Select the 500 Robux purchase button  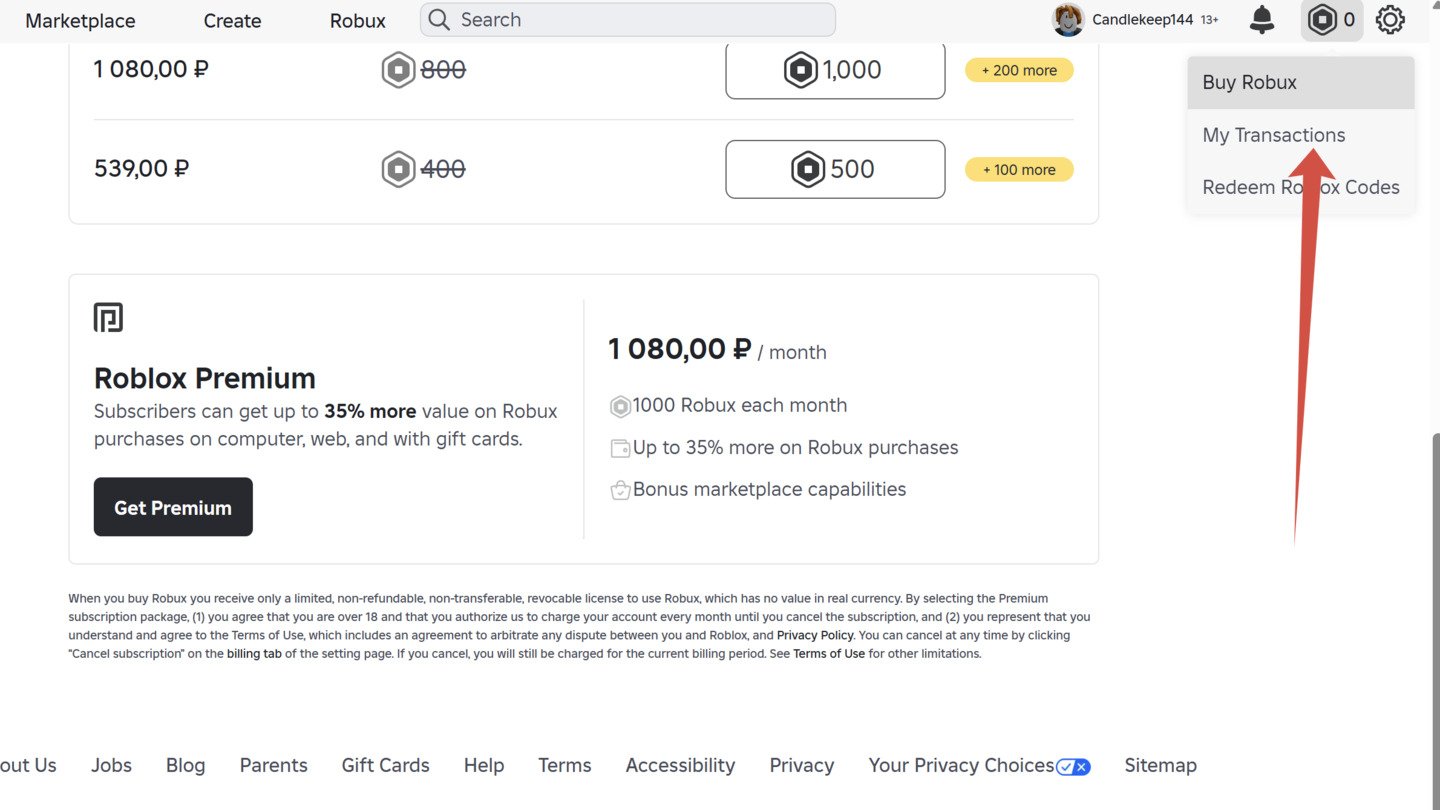[x=835, y=169]
